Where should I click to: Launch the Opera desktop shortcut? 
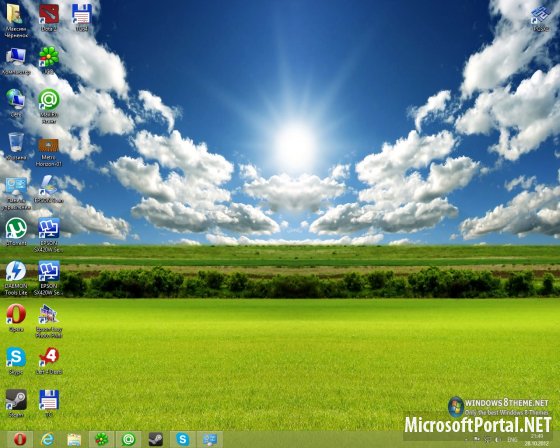coord(16,318)
